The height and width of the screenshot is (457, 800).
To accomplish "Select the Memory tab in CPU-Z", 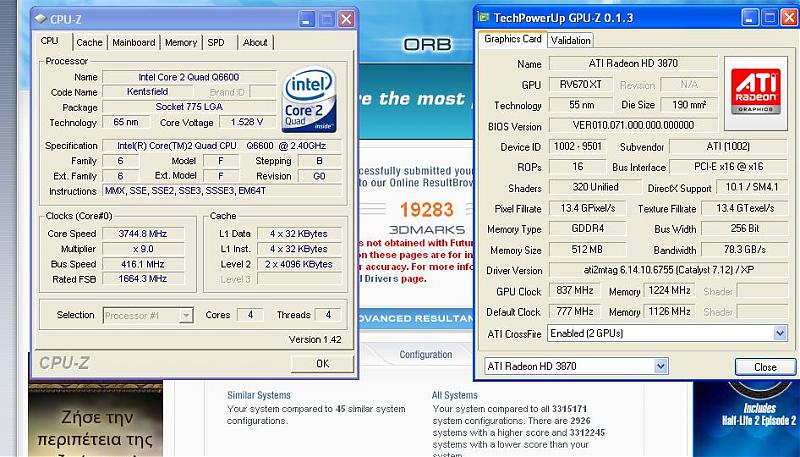I will click(x=181, y=42).
